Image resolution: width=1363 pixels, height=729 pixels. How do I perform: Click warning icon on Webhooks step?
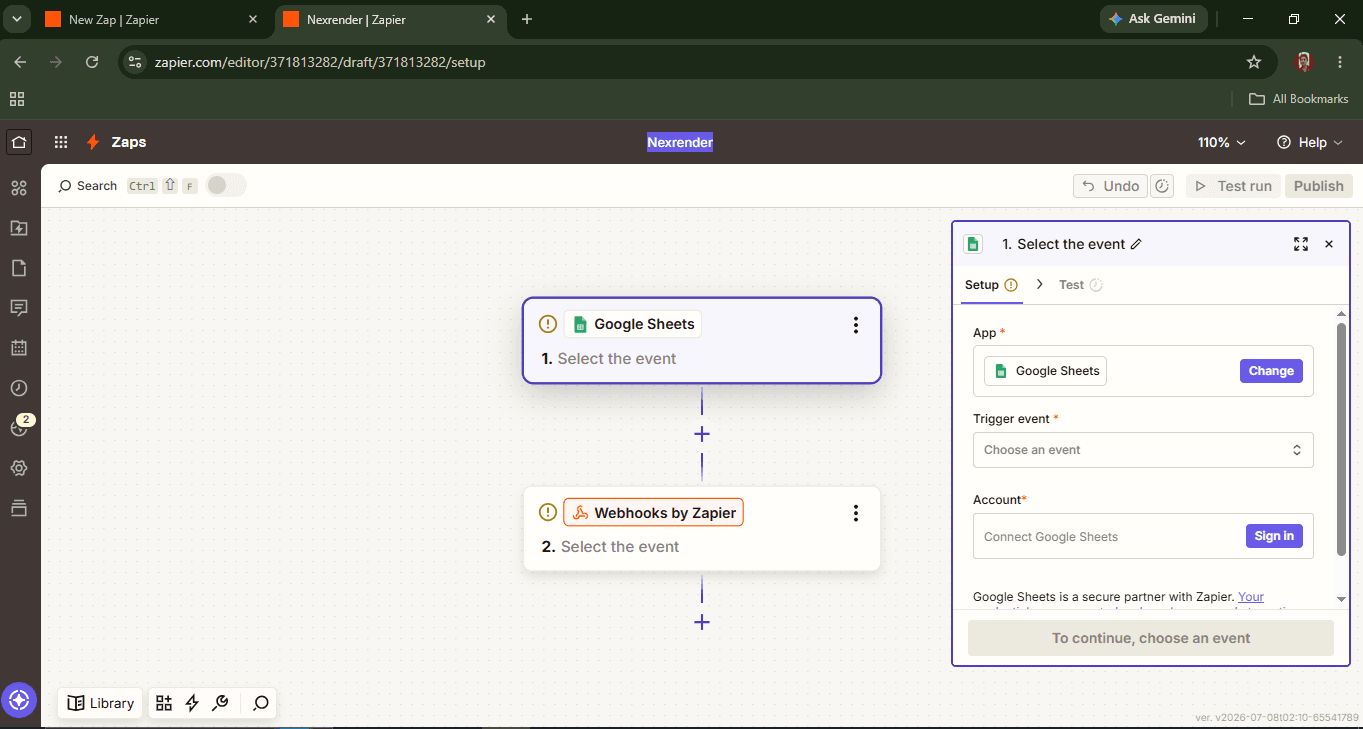(x=548, y=512)
